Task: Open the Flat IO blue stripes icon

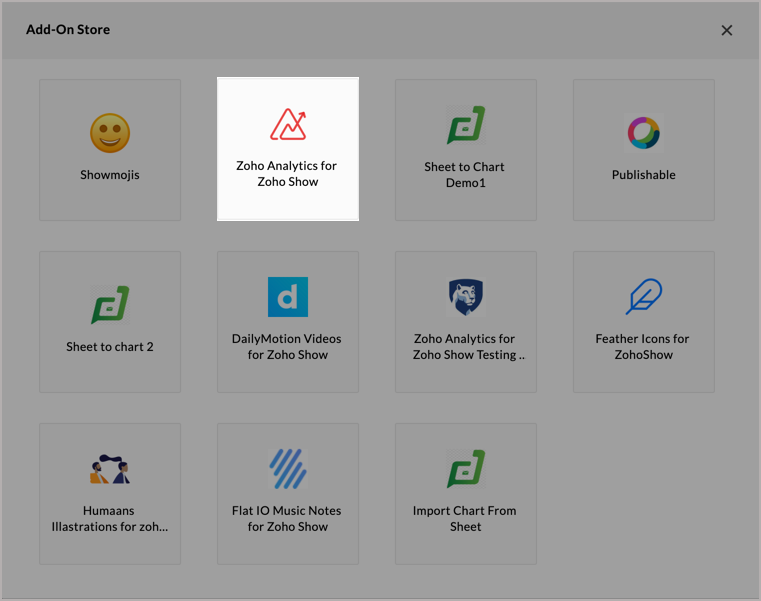Action: click(x=288, y=468)
